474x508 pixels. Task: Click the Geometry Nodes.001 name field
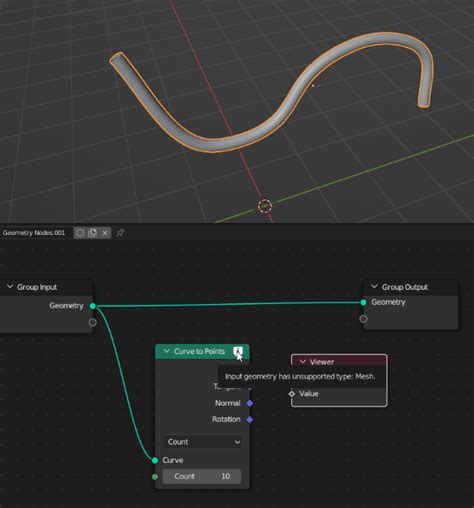click(x=34, y=233)
